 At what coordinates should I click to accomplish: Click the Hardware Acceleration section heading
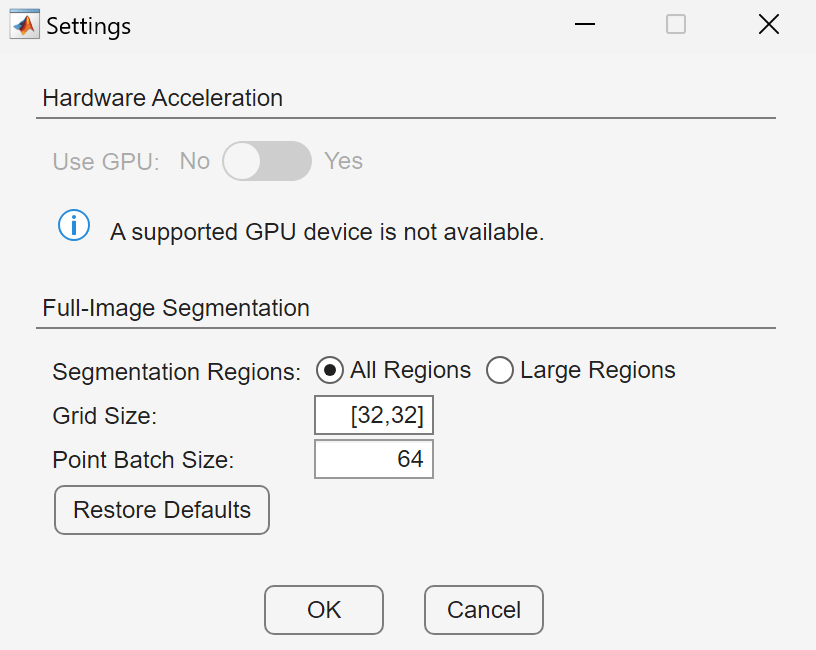coord(163,98)
